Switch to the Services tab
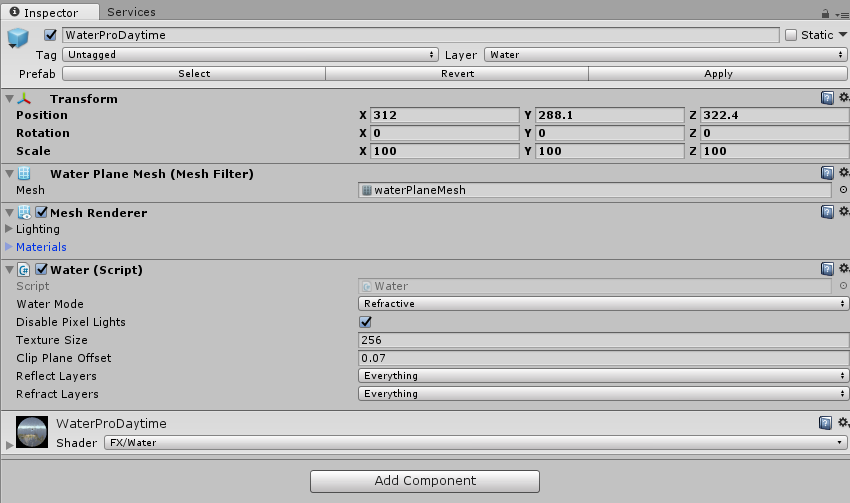This screenshot has height=503, width=850. pyautogui.click(x=131, y=12)
